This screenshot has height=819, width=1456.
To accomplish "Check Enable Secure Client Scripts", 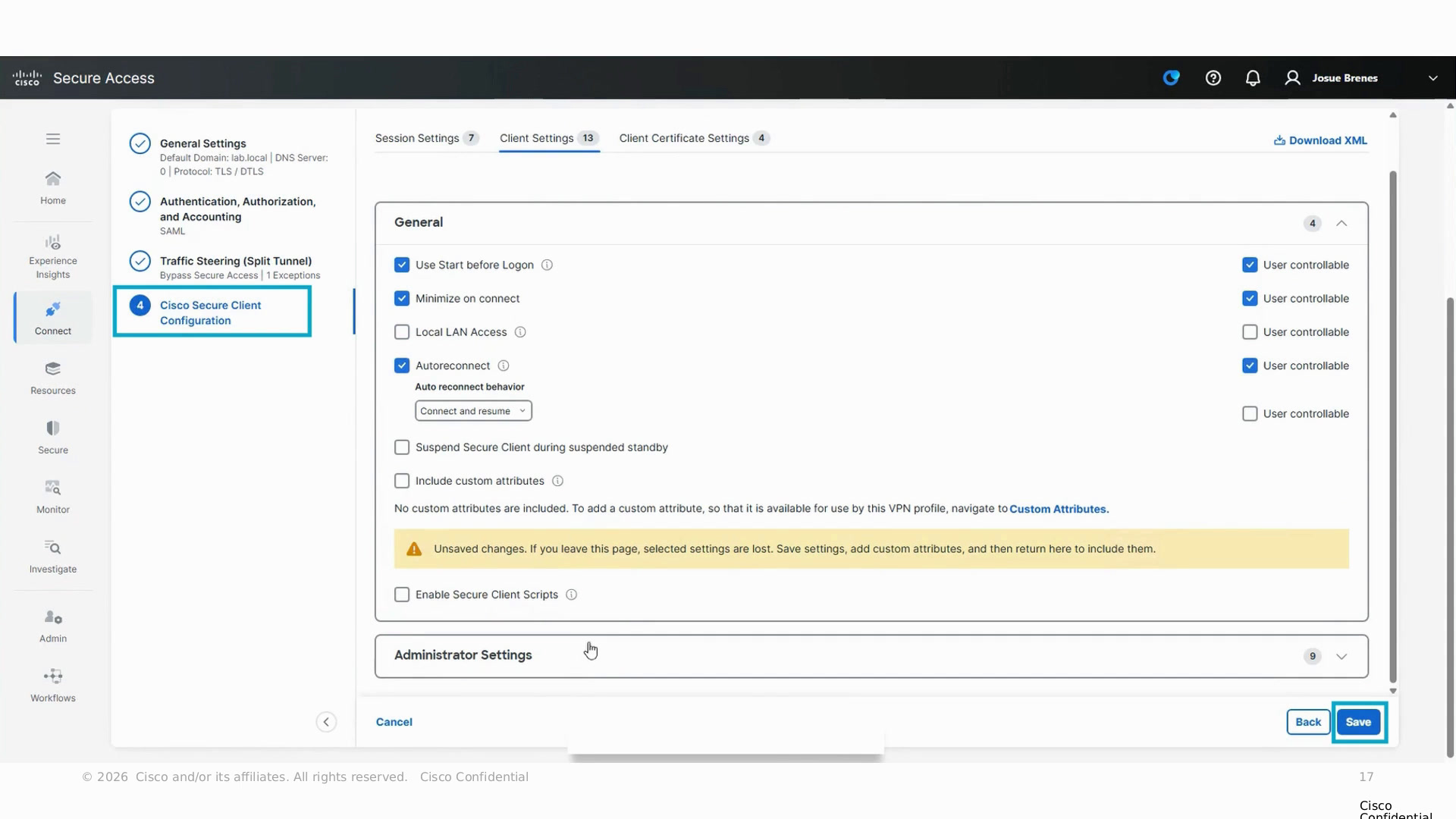I will [x=402, y=595].
